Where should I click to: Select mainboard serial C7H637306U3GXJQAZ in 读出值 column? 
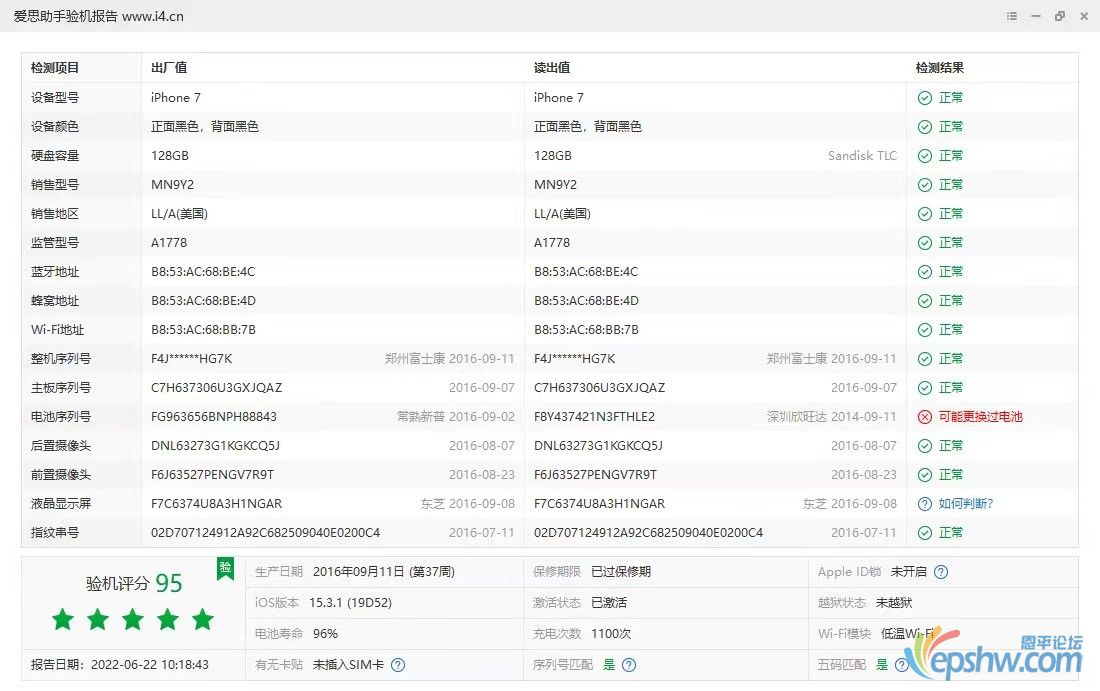(x=600, y=388)
